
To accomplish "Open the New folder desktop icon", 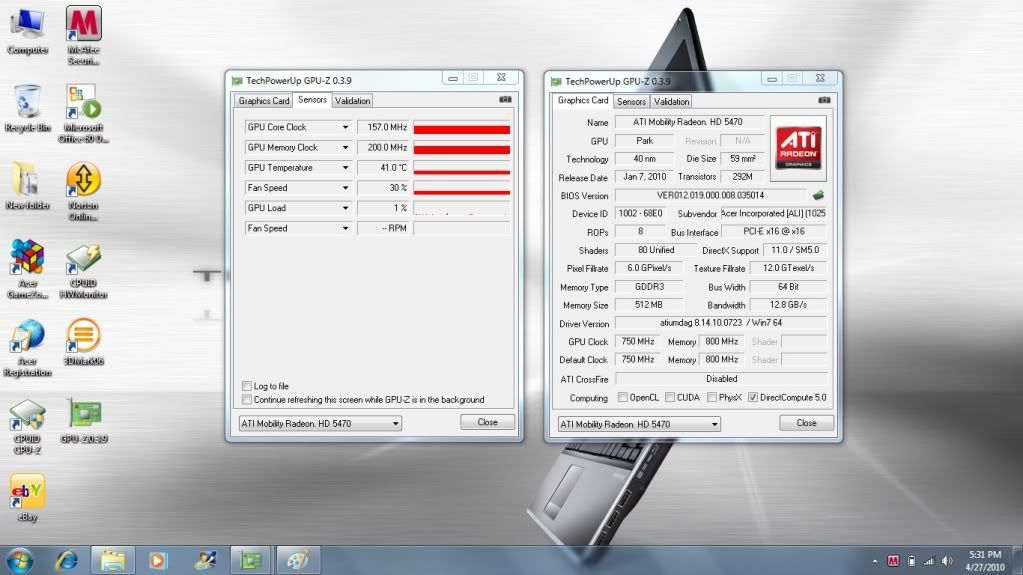I will point(27,185).
